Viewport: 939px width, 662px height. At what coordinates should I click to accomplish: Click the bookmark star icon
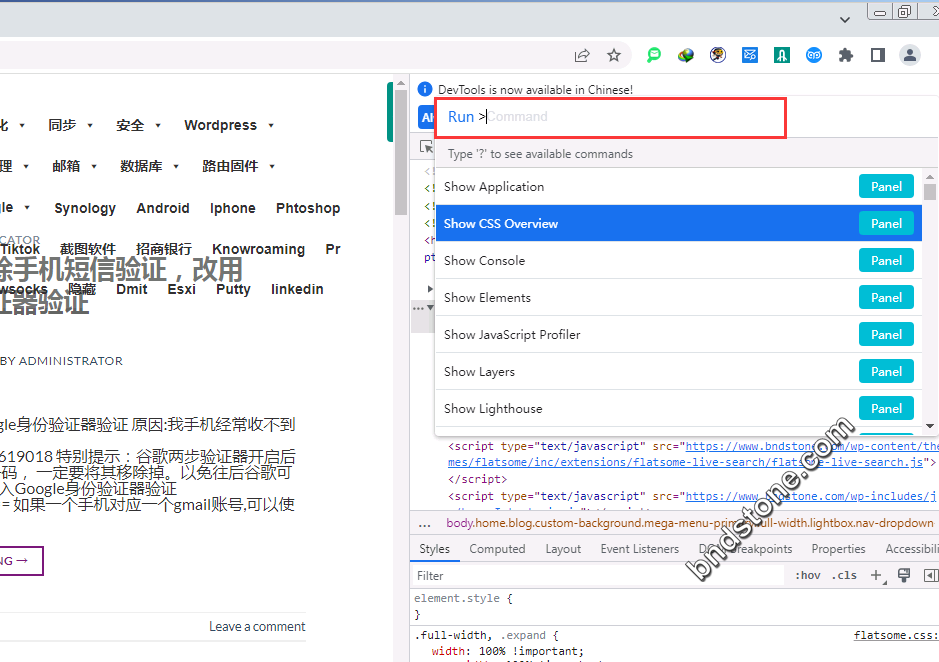[614, 55]
